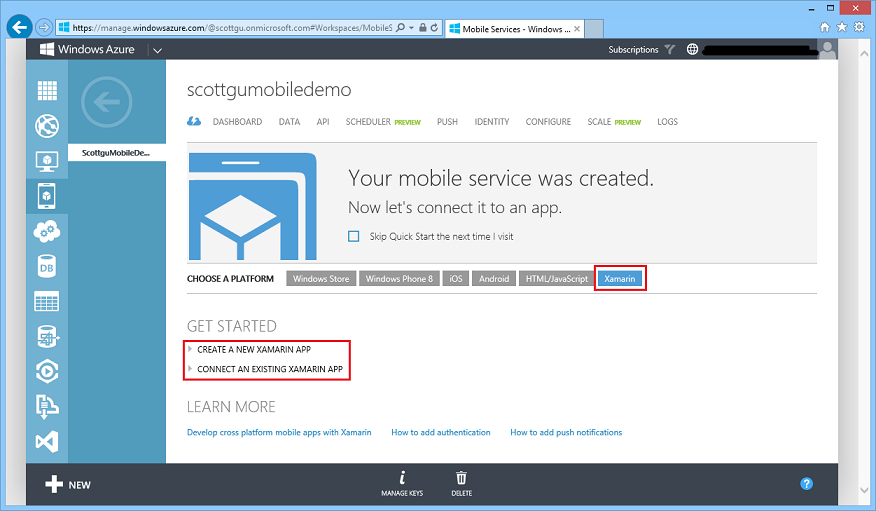Switch to the API tab
The height and width of the screenshot is (511, 876).
pyautogui.click(x=323, y=122)
